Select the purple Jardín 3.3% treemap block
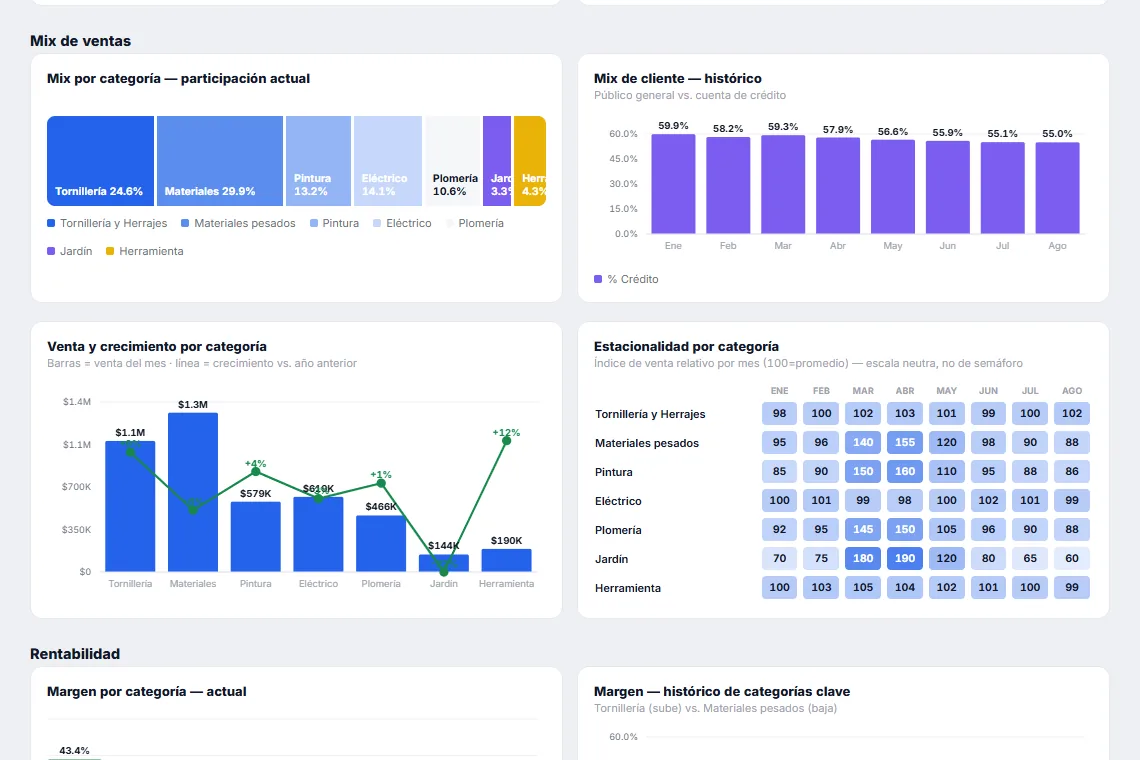Image resolution: width=1140 pixels, height=760 pixels. point(497,161)
